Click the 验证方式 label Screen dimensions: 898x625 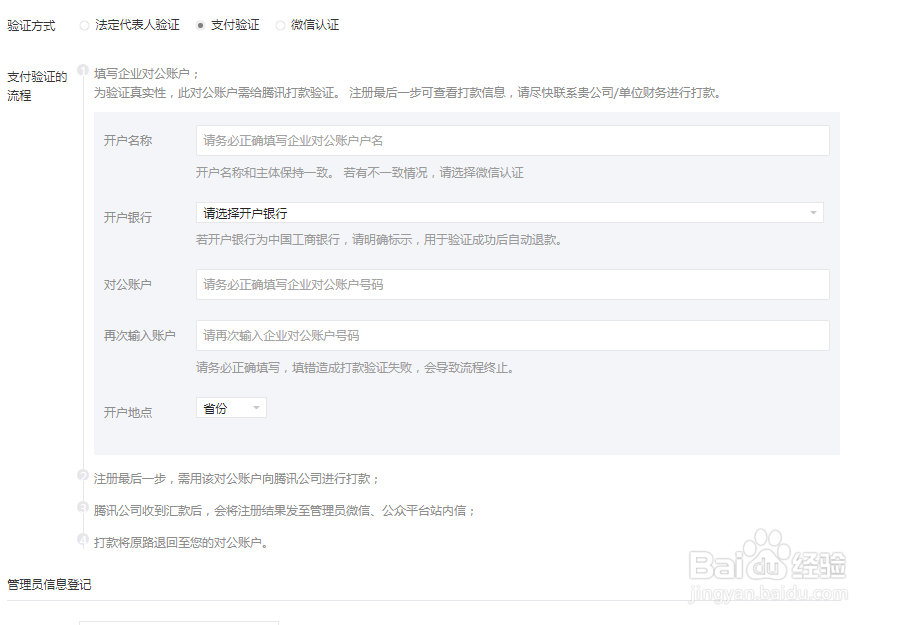pyautogui.click(x=30, y=25)
